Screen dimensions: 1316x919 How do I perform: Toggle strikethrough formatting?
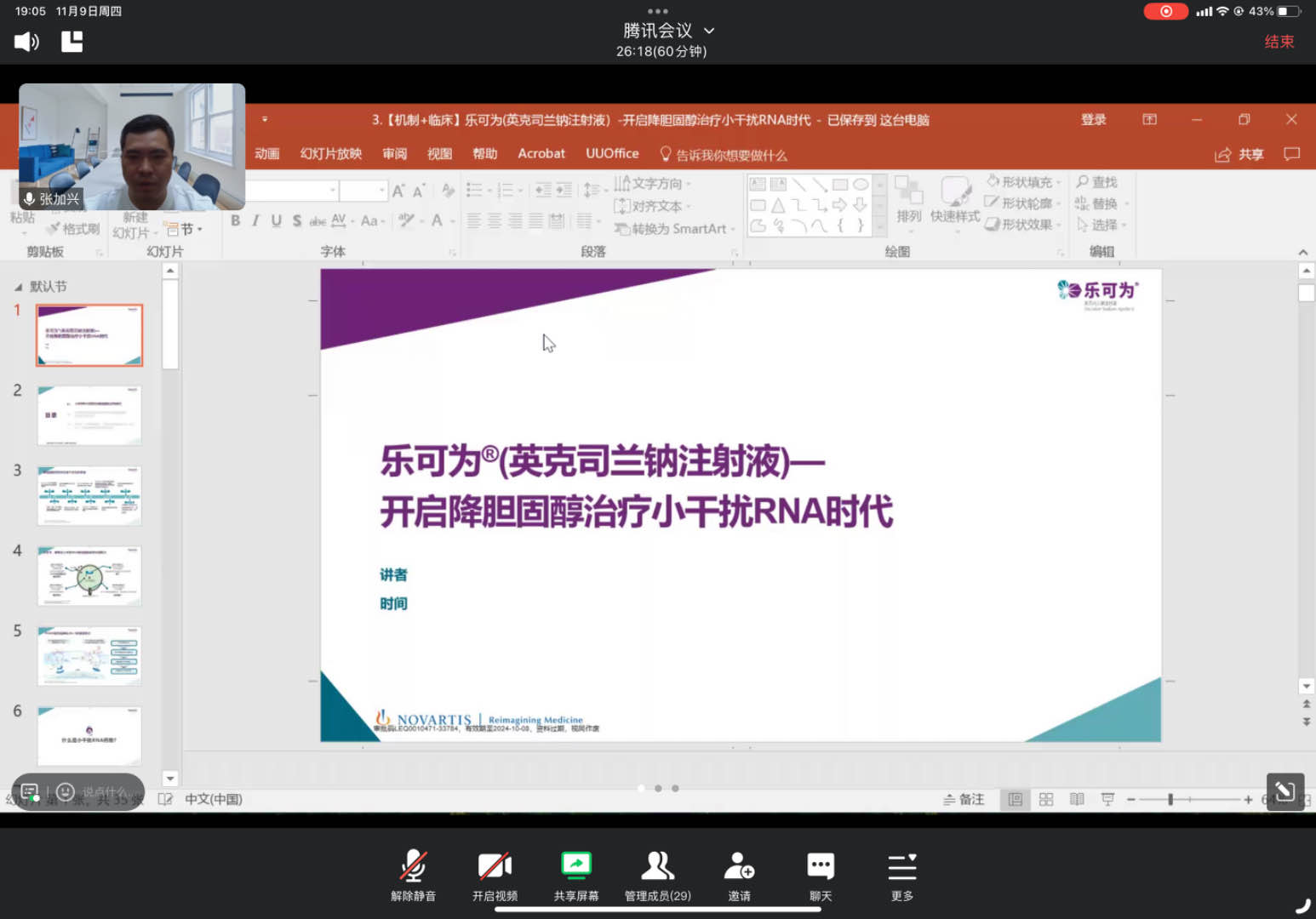point(317,221)
